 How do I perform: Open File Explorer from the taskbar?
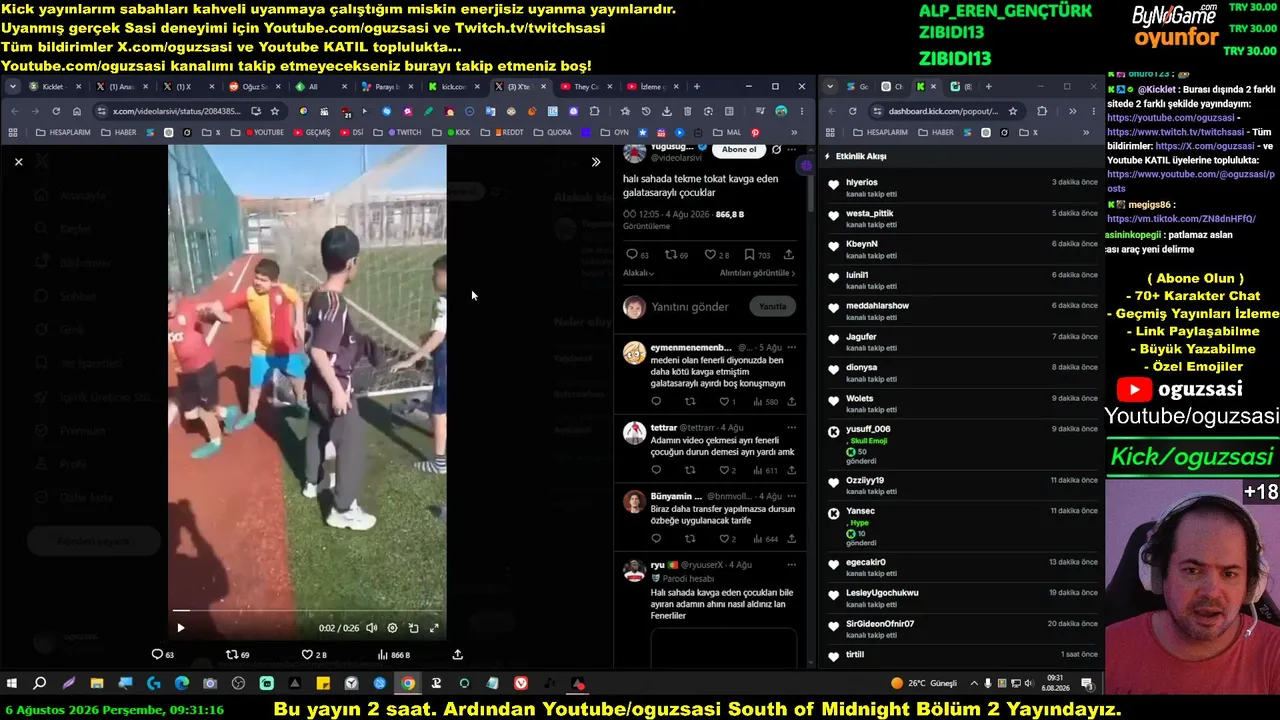tap(97, 684)
